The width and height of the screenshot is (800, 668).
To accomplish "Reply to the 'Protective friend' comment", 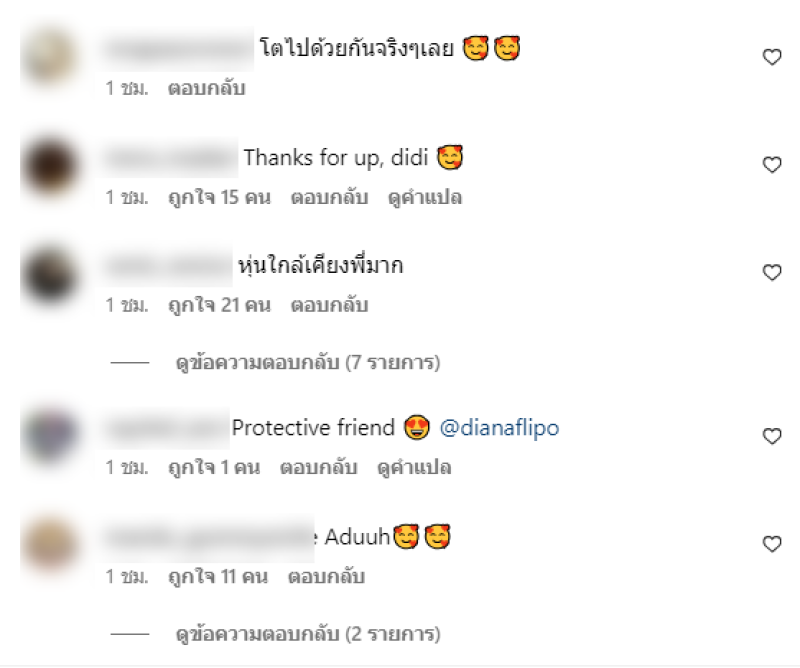I will click(318, 467).
